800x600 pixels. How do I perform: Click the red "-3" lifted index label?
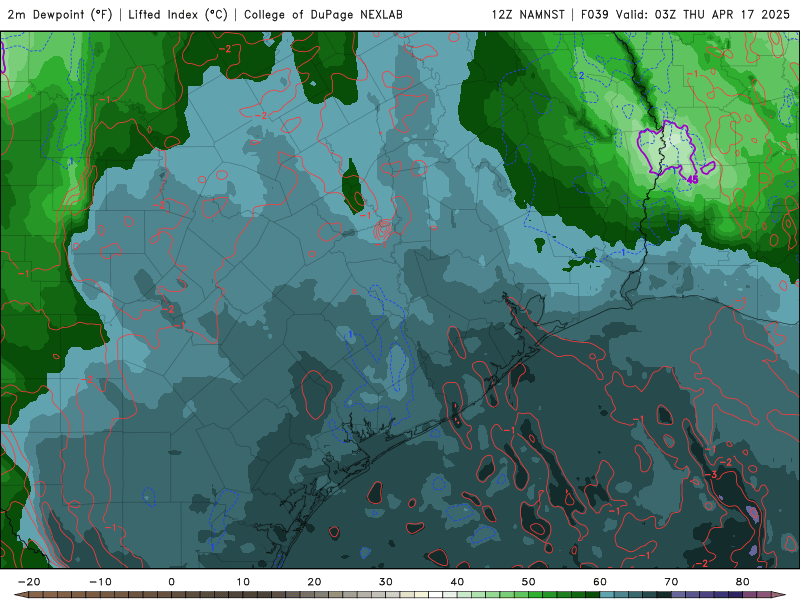click(x=711, y=475)
